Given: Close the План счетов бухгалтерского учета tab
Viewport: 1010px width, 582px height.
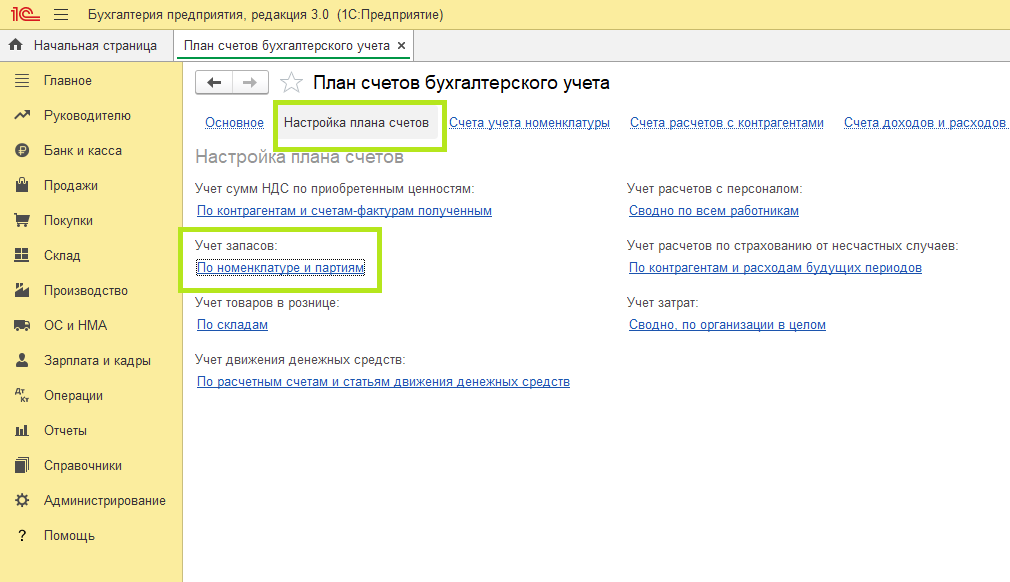Looking at the screenshot, I should pos(401,46).
